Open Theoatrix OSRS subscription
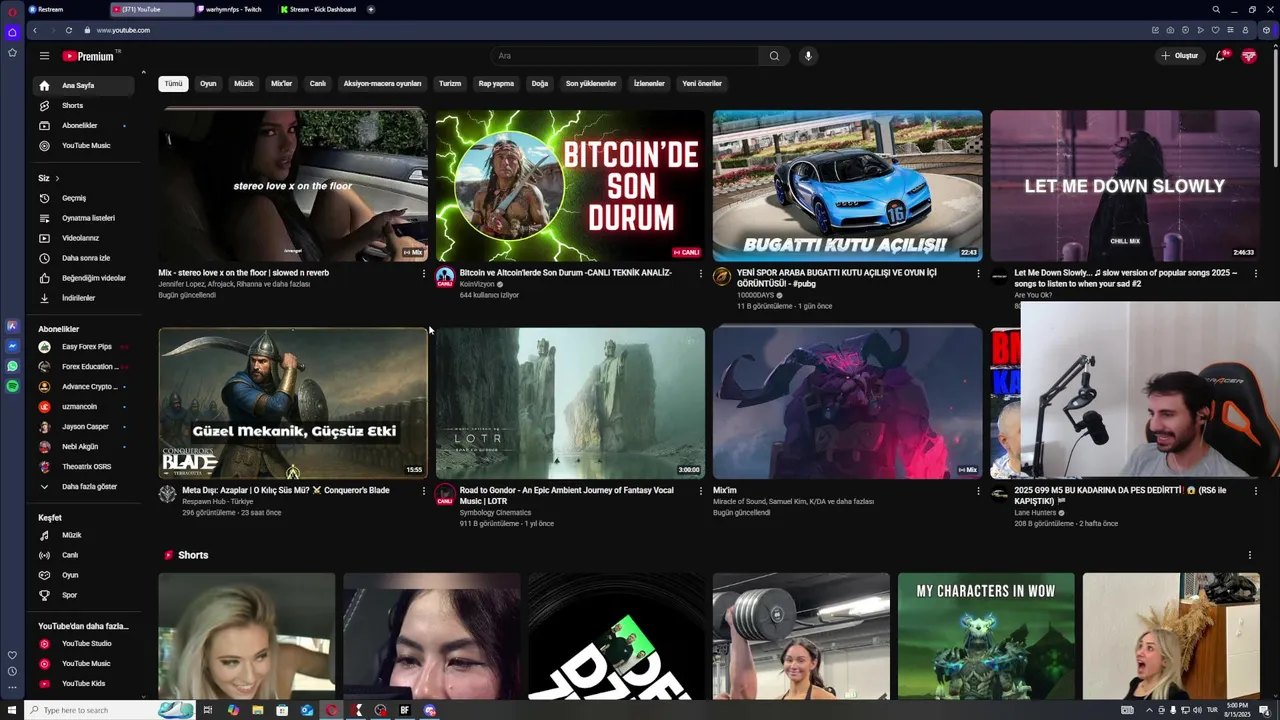 [x=84, y=467]
